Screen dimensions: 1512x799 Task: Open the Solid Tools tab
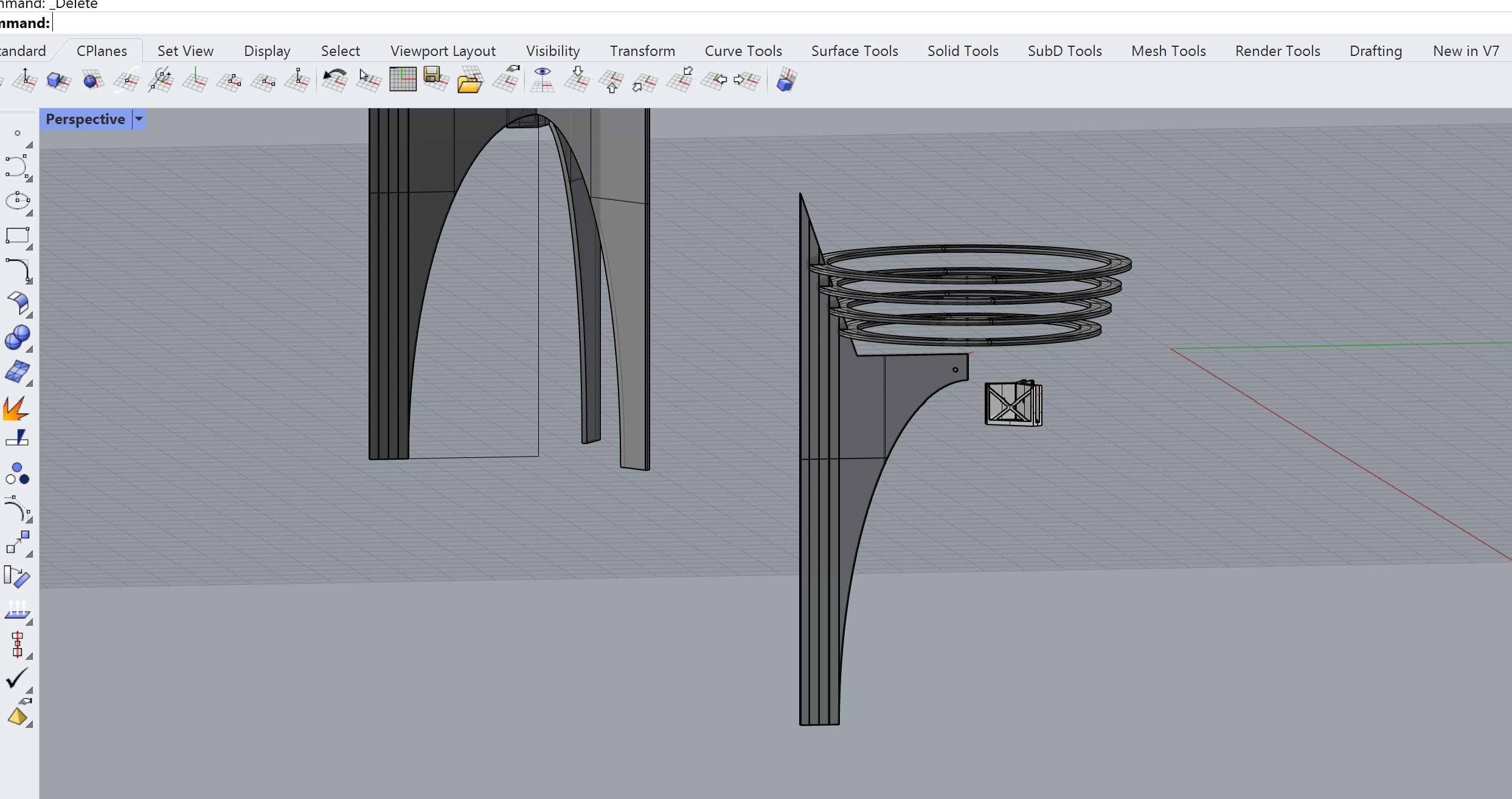(963, 51)
